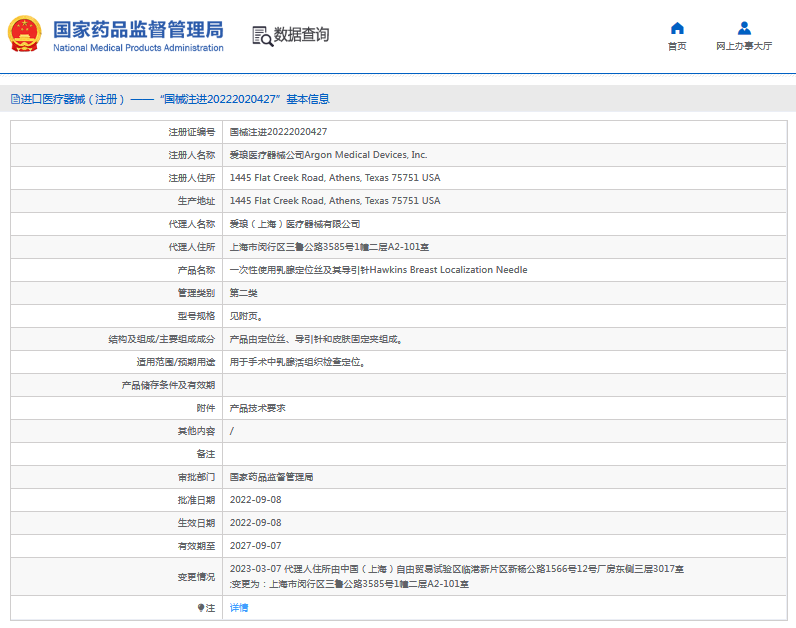Select the 适用范围 intended use value

click(297, 362)
